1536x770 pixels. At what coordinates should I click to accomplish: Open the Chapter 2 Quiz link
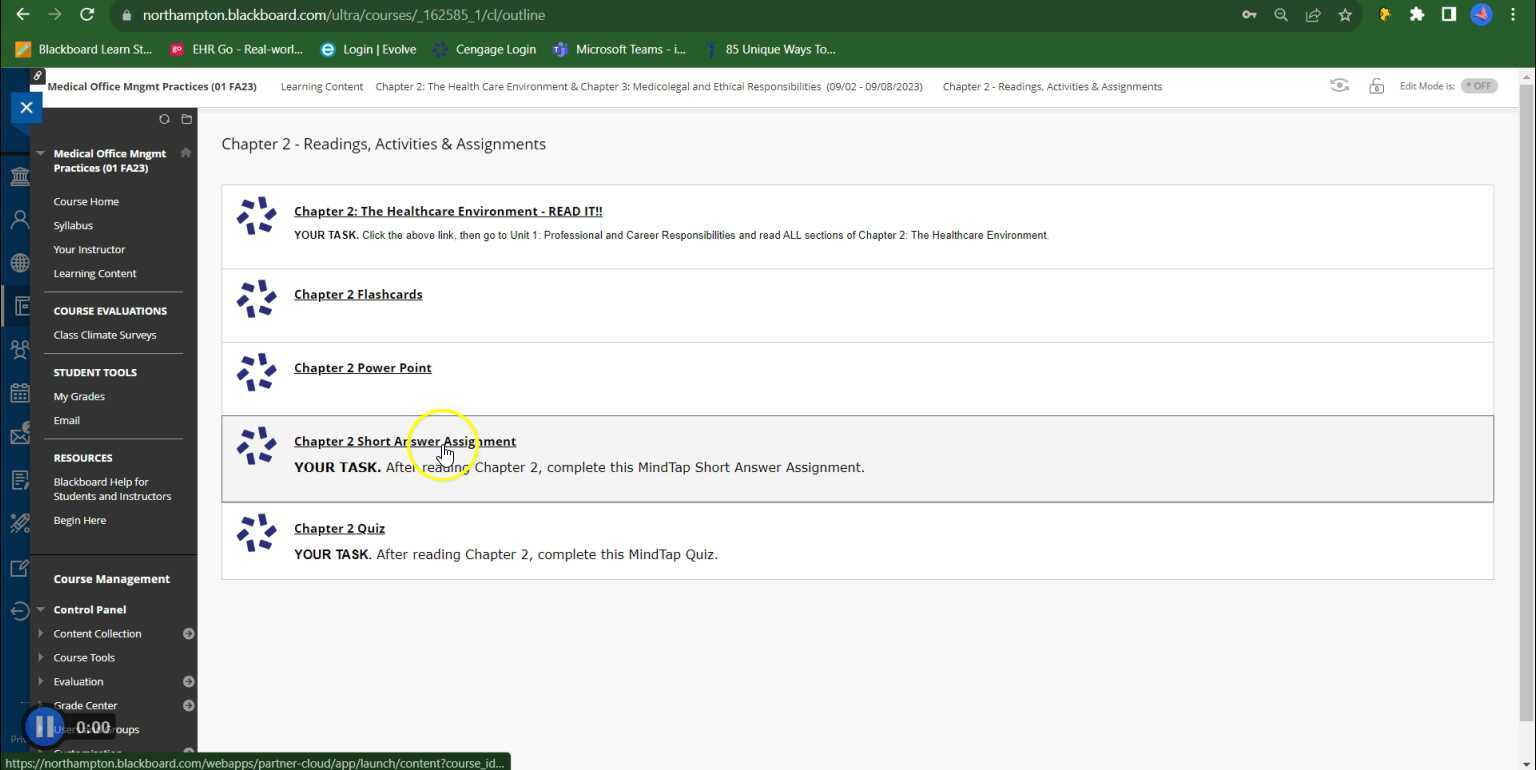(x=339, y=528)
